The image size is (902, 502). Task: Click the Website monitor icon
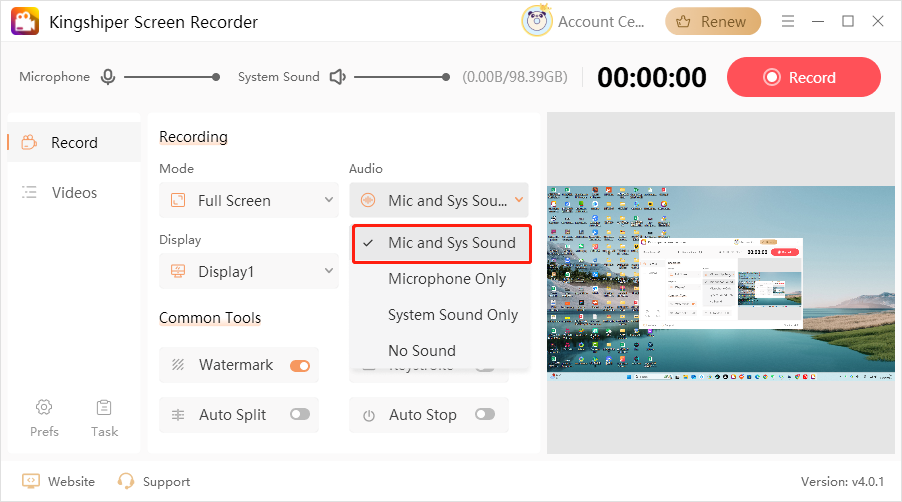point(30,481)
